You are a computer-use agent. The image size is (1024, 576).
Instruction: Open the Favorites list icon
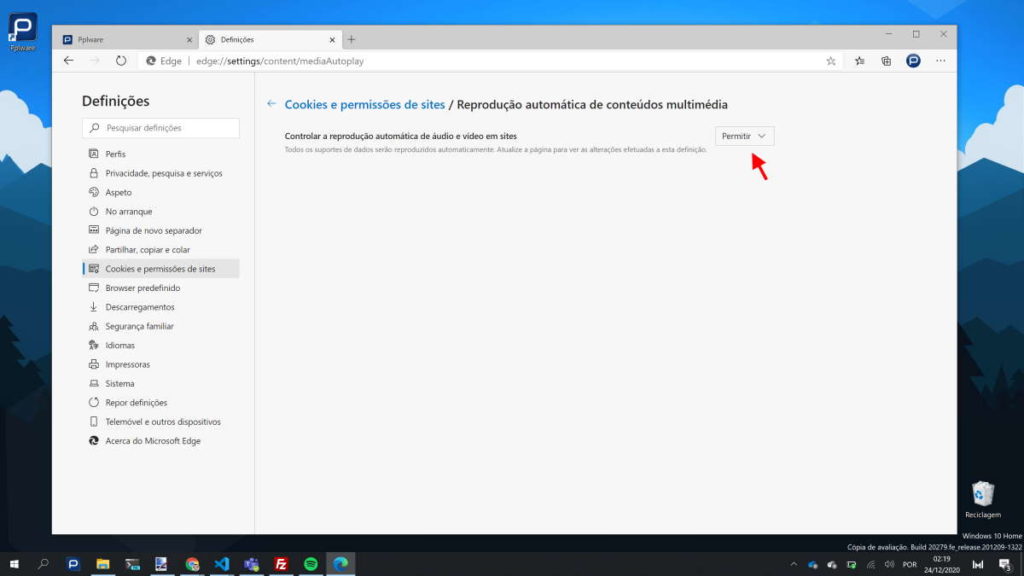pyautogui.click(x=859, y=60)
